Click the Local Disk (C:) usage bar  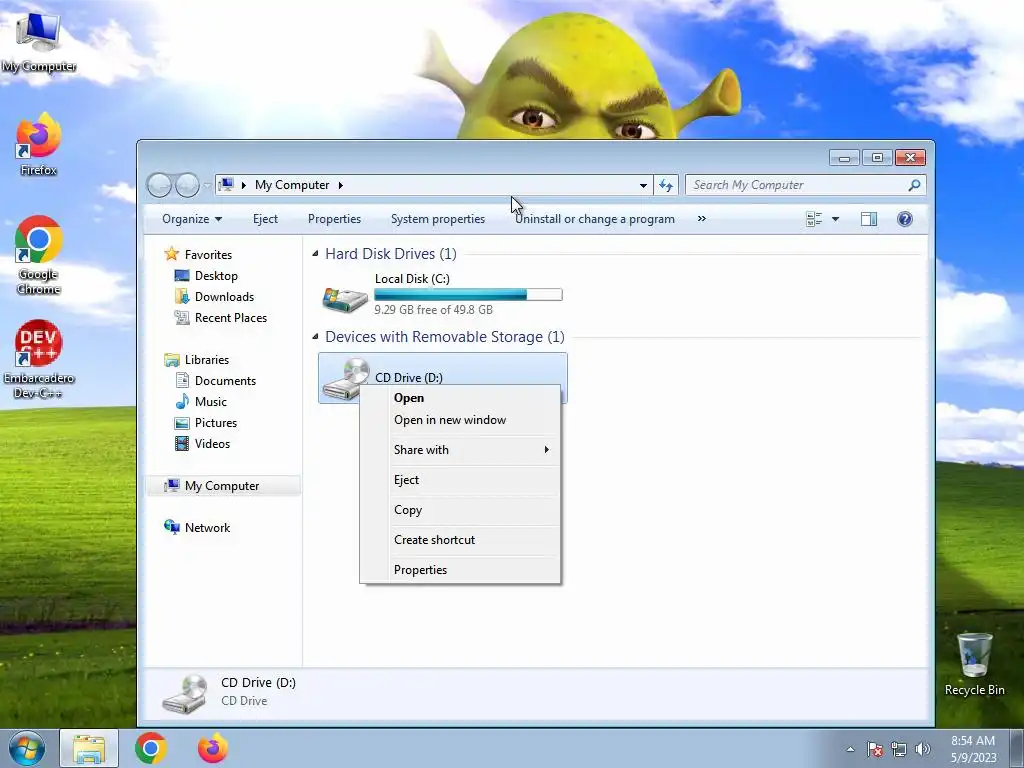click(468, 295)
